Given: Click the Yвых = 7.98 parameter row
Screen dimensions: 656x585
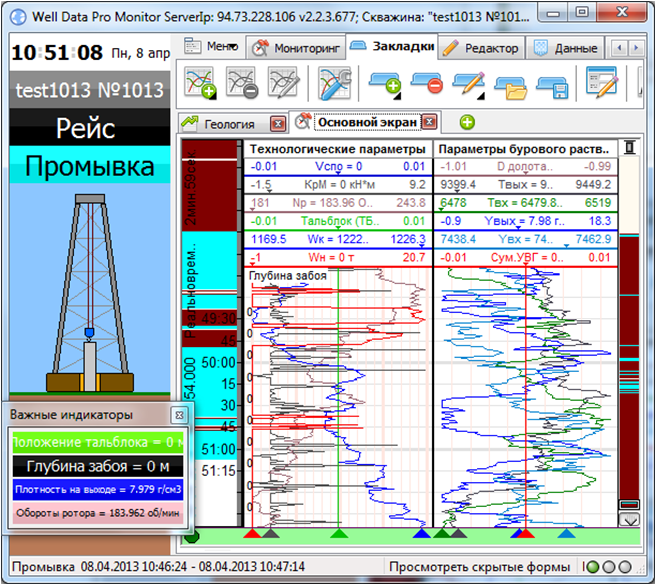Looking at the screenshot, I should [x=525, y=221].
